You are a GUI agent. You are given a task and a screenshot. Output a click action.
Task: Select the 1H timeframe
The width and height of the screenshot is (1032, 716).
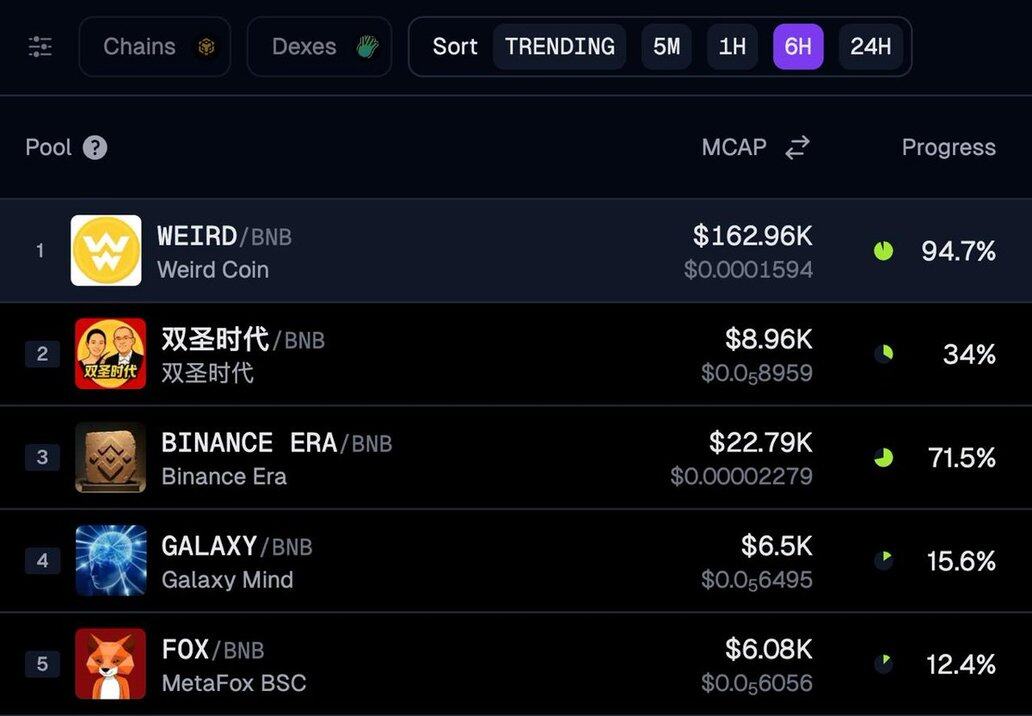(x=732, y=47)
